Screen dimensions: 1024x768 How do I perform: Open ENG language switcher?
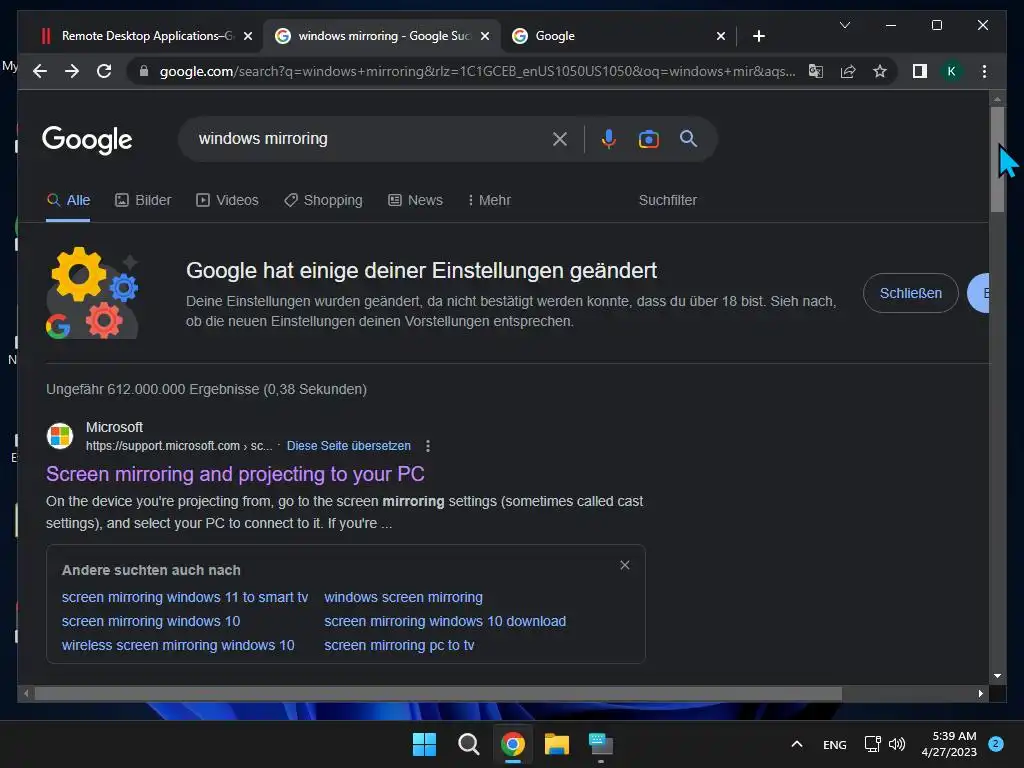(x=835, y=744)
